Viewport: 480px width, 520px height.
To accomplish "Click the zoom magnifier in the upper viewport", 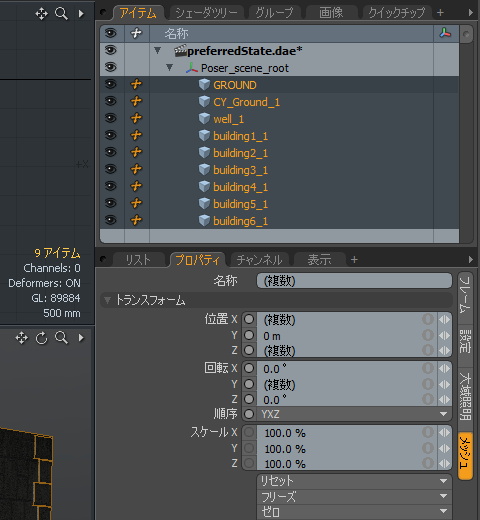I will tap(61, 14).
